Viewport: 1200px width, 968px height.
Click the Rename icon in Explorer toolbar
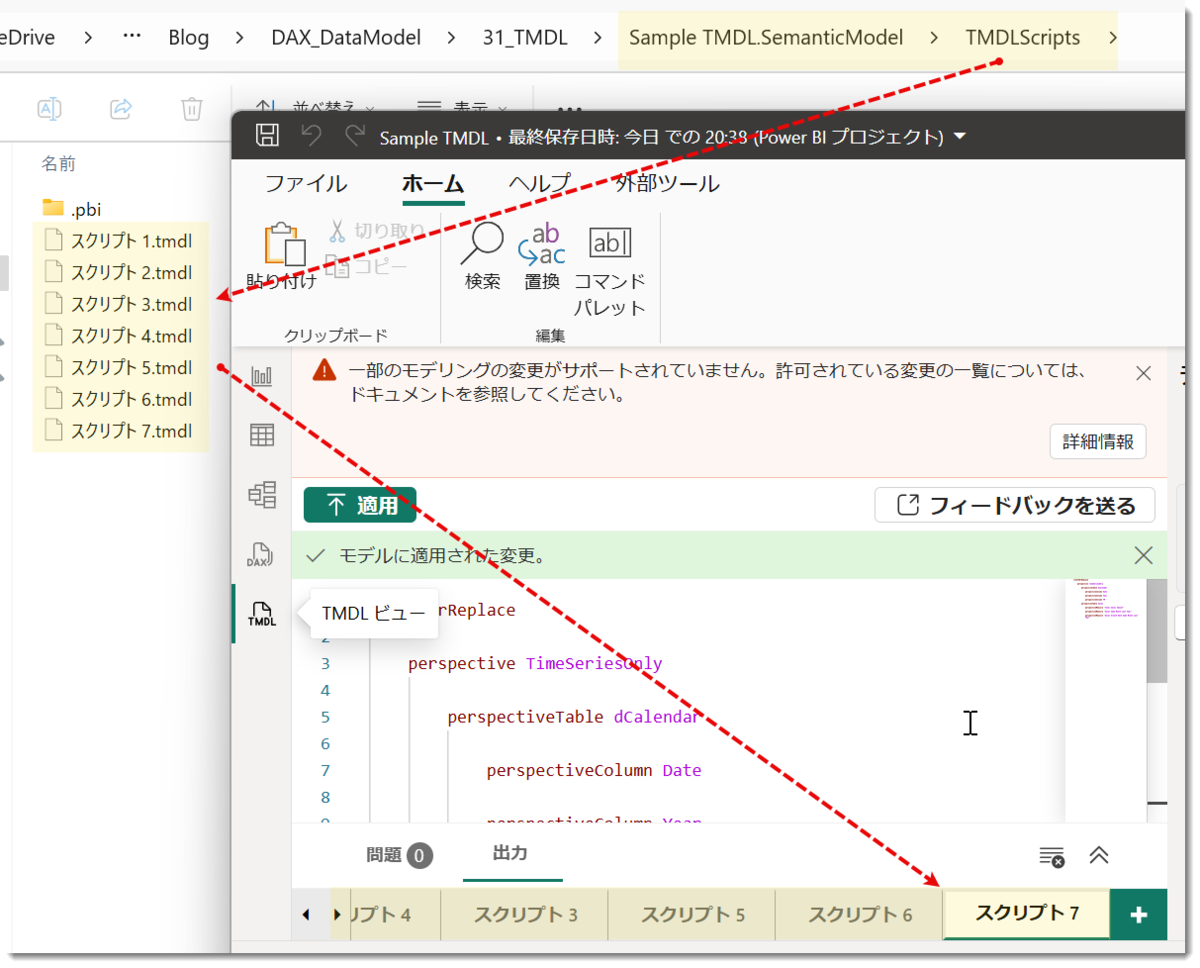tap(50, 108)
